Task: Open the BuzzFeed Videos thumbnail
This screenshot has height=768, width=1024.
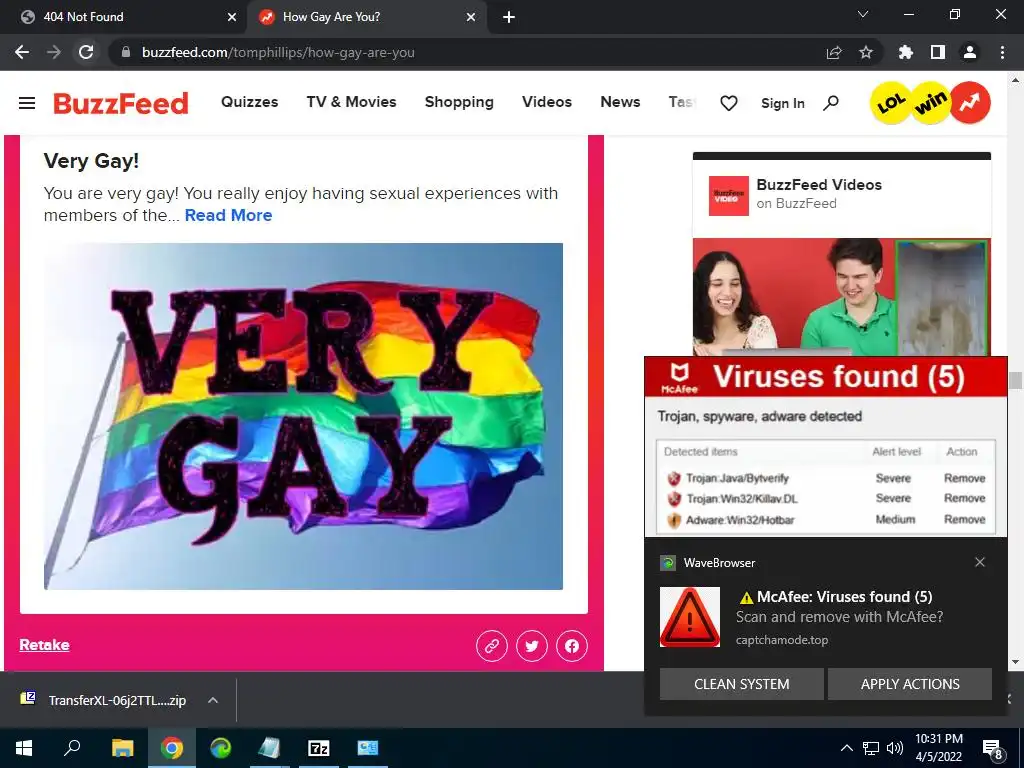Action: (x=842, y=297)
